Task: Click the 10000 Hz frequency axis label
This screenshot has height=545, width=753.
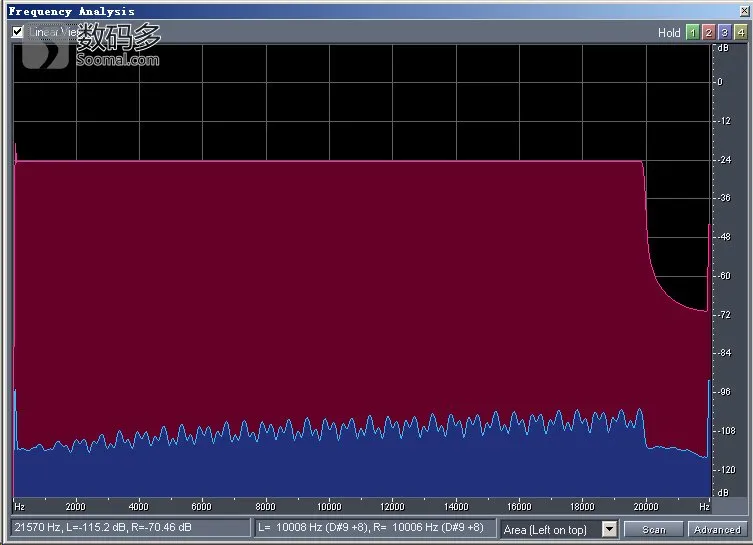Action: tap(329, 506)
